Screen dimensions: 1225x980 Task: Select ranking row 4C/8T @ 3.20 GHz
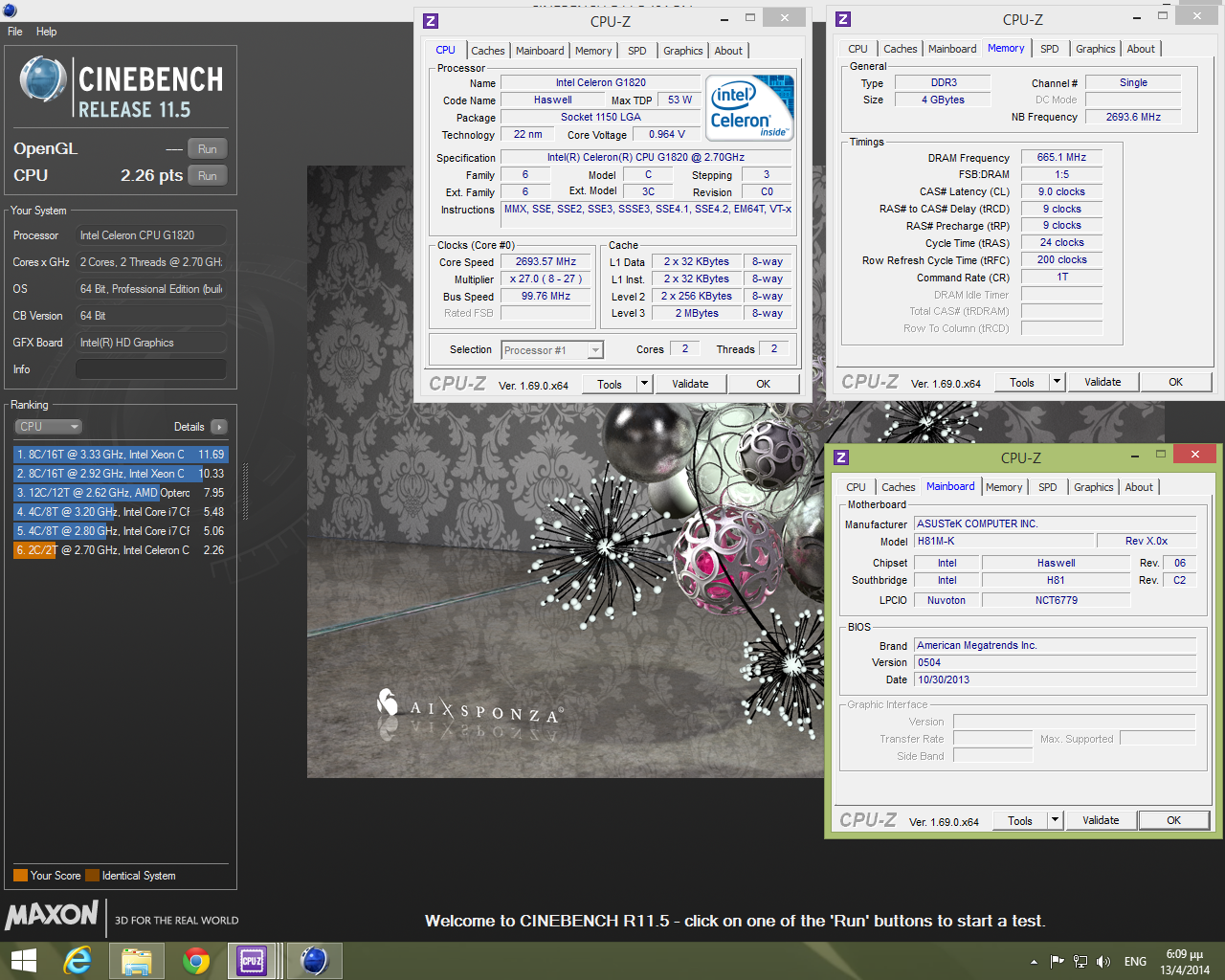tap(121, 512)
